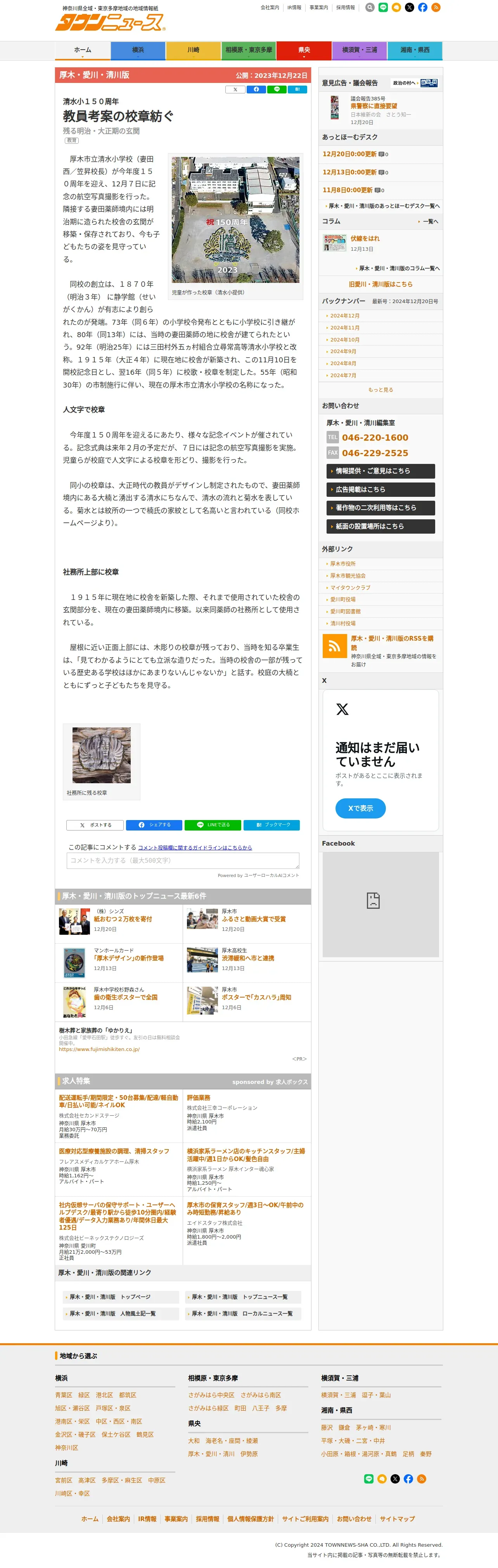Viewport: 498px width, 1568px height.
Task: Open the 横須賀・三浦 navigation tab
Action: point(360,50)
